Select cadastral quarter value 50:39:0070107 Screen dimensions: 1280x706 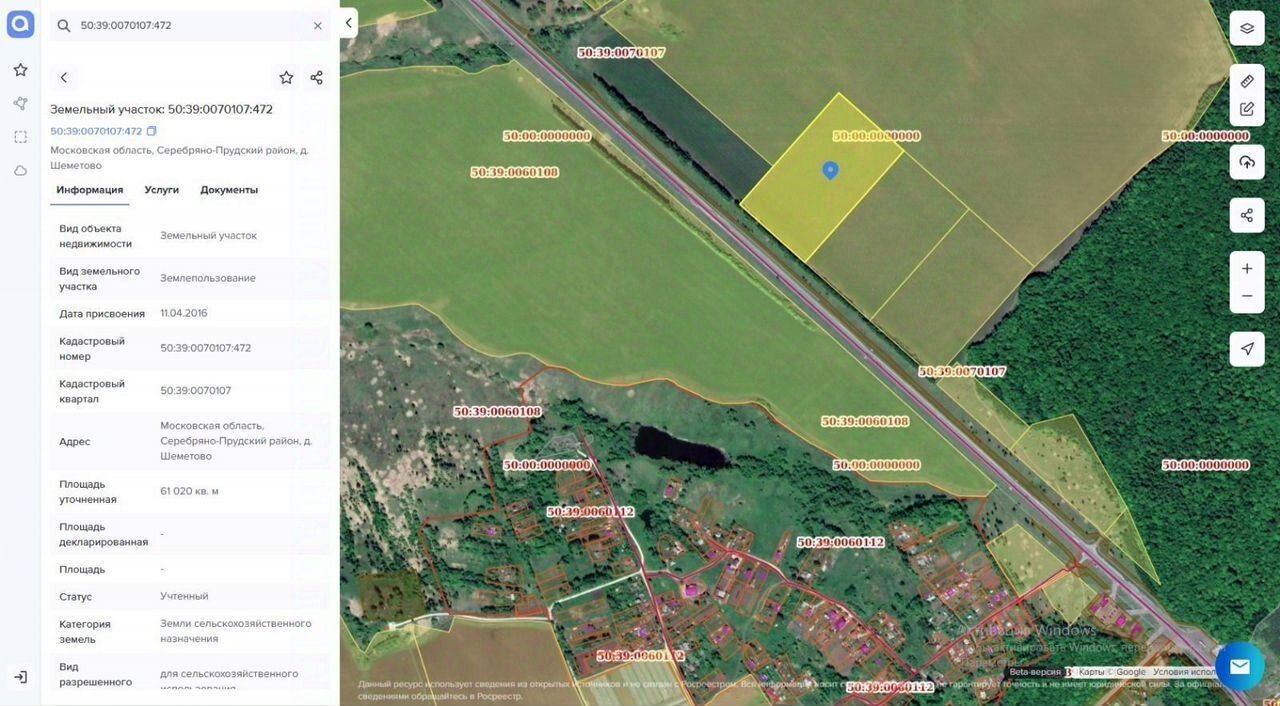(x=195, y=391)
